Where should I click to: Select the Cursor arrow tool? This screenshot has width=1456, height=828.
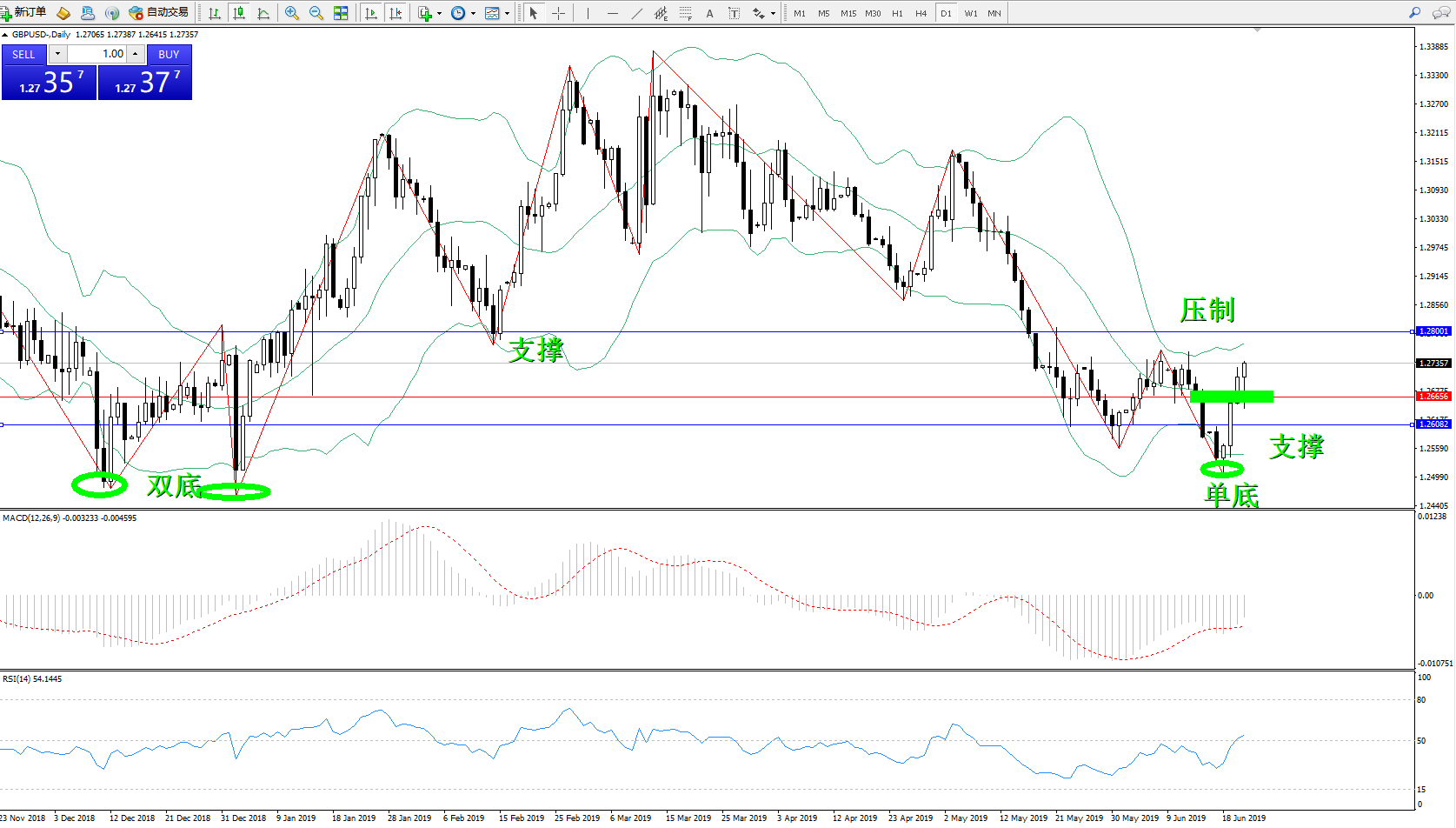[x=534, y=13]
